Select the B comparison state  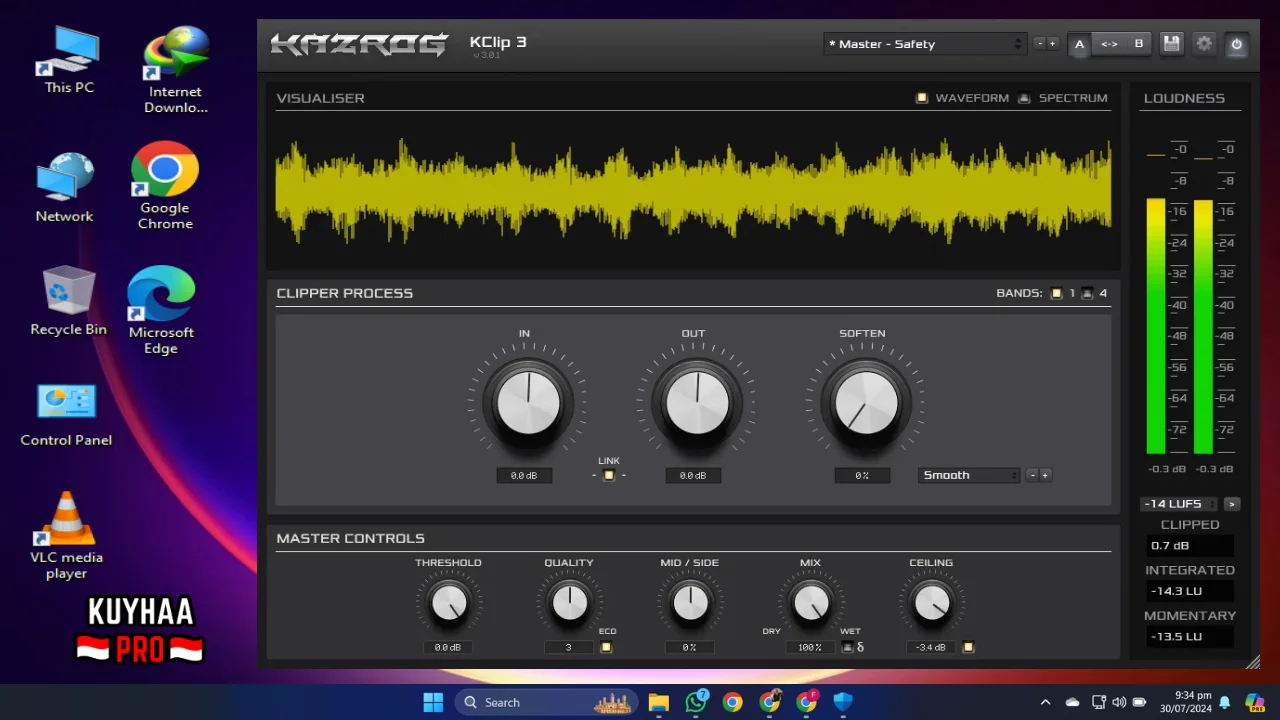1138,44
